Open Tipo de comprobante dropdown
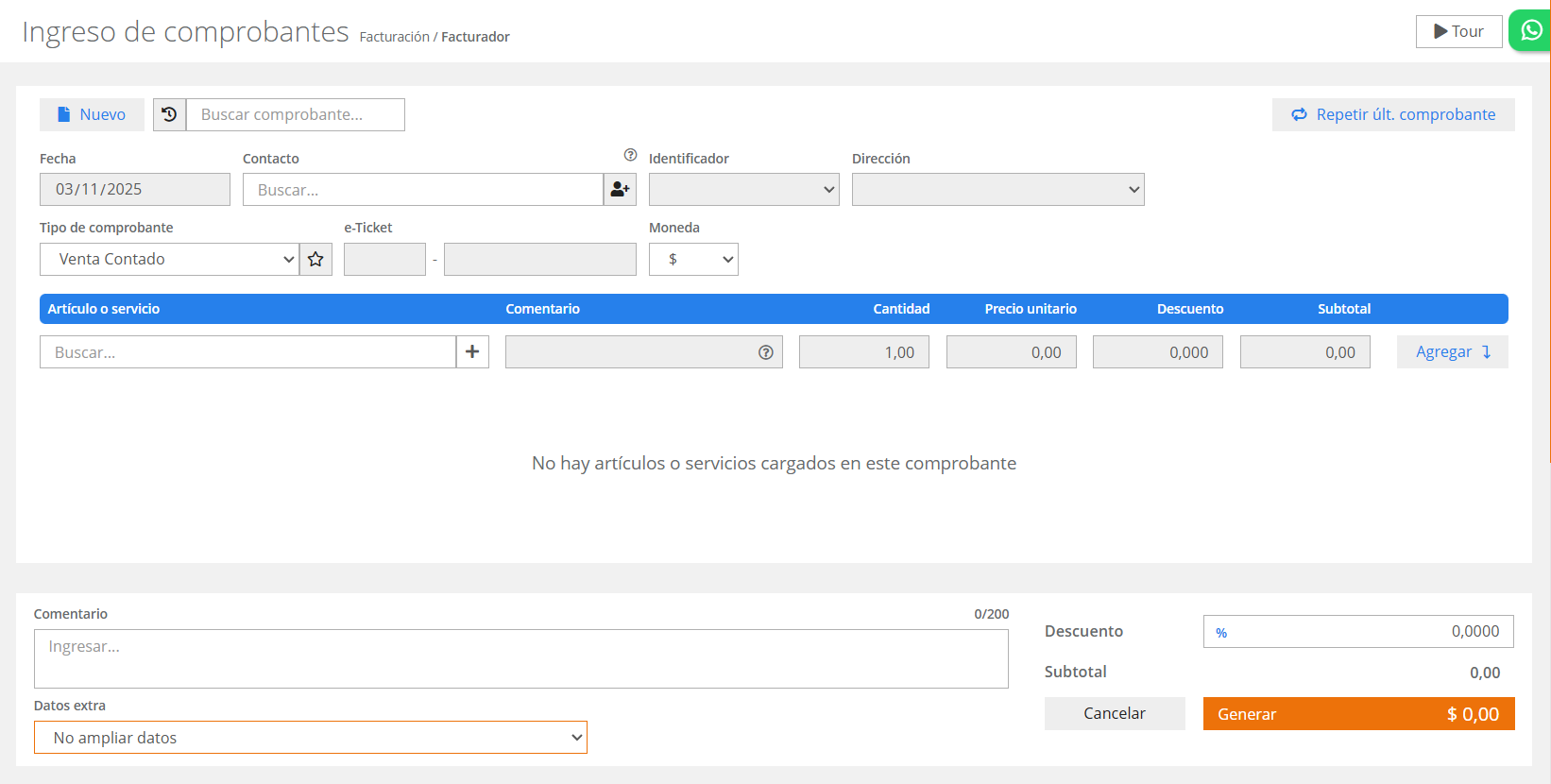The width and height of the screenshot is (1551, 784). (170, 259)
